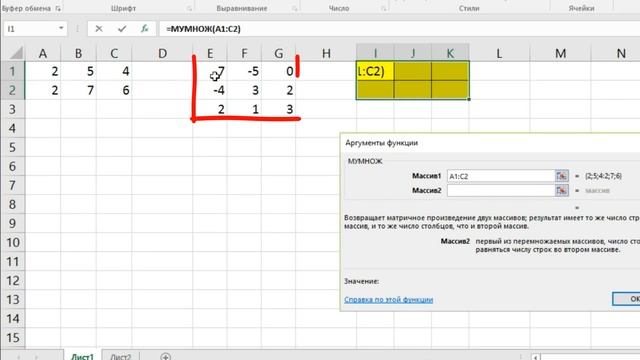This screenshot has width=640, height=360.
Task: Click cell B1 containing 5
Action: coord(78,71)
